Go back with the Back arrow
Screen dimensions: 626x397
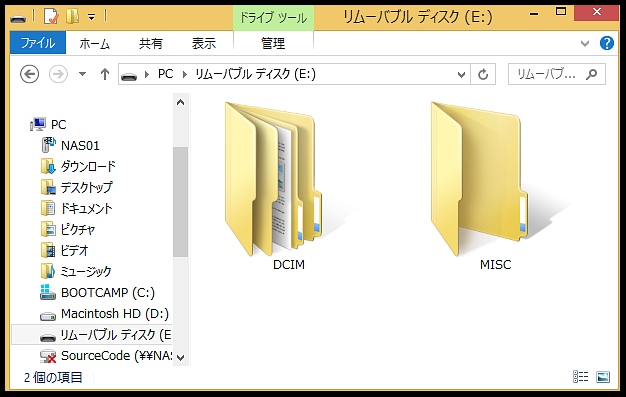[x=30, y=74]
